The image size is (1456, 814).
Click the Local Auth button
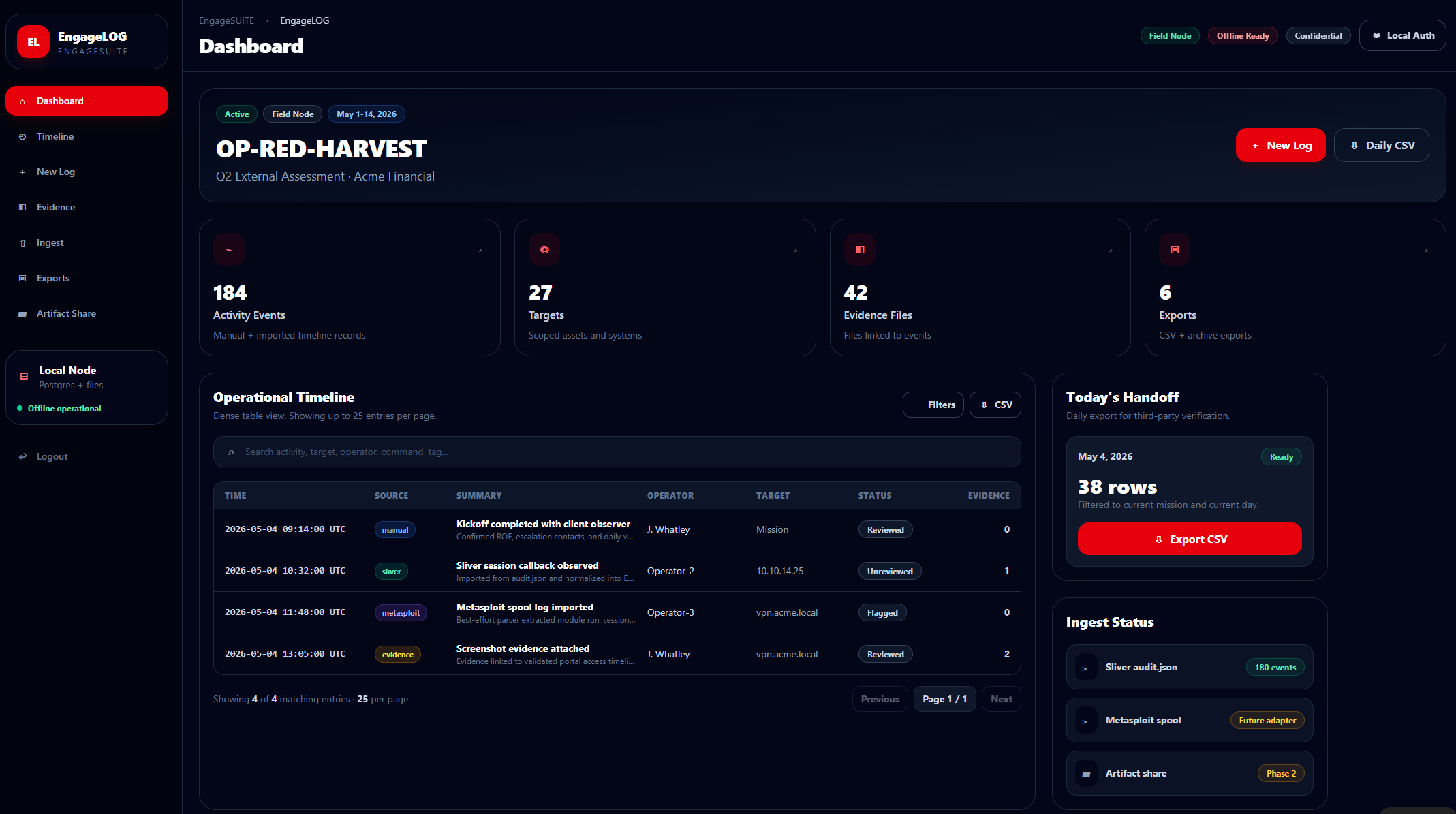click(x=1402, y=35)
